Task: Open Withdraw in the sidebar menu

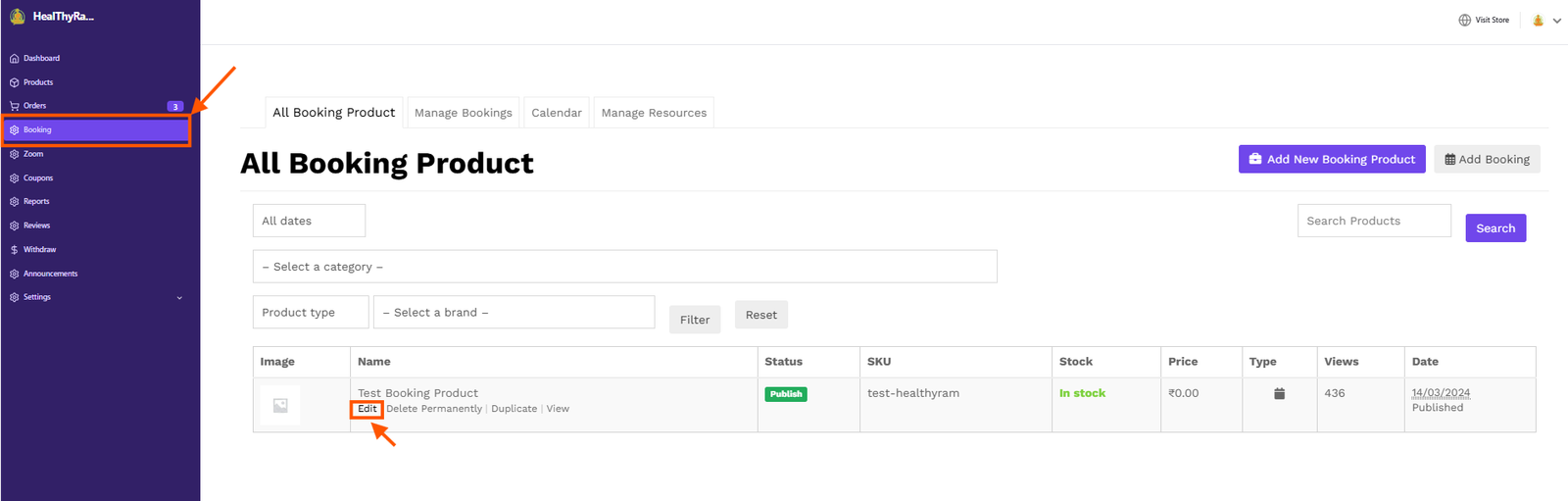Action: pos(39,250)
